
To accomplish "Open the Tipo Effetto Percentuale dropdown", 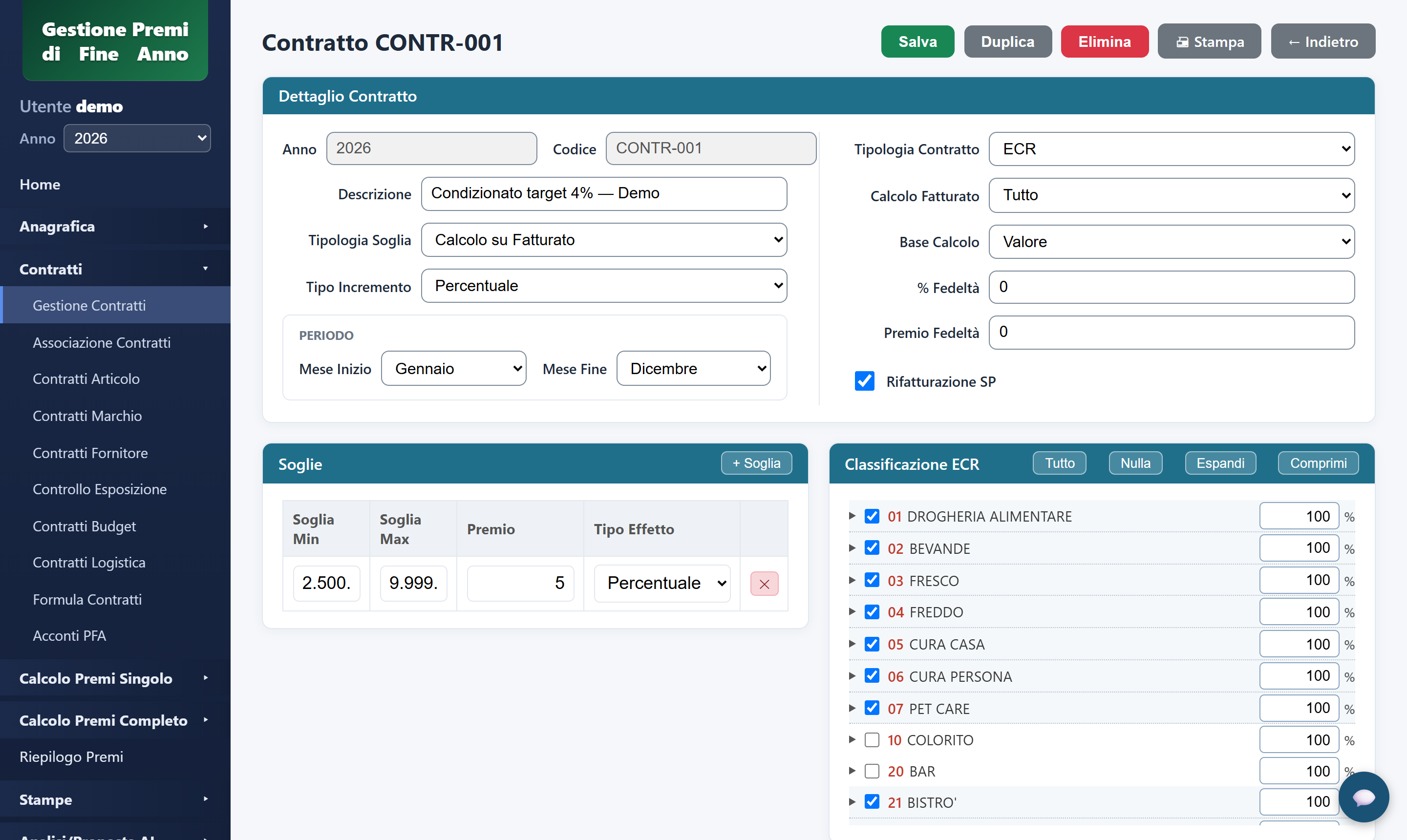I will pos(662,583).
